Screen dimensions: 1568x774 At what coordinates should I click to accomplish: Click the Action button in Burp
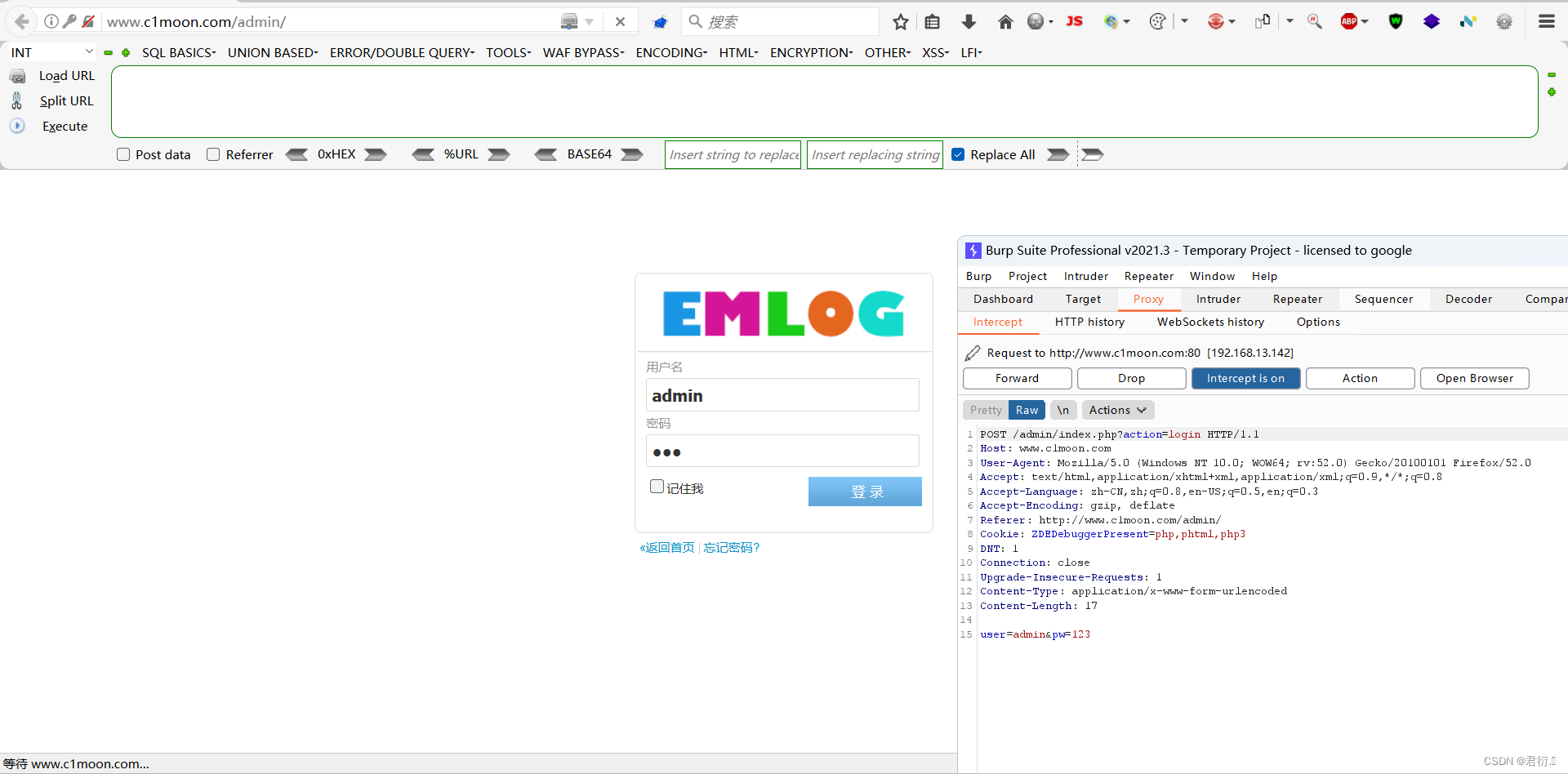point(1360,378)
